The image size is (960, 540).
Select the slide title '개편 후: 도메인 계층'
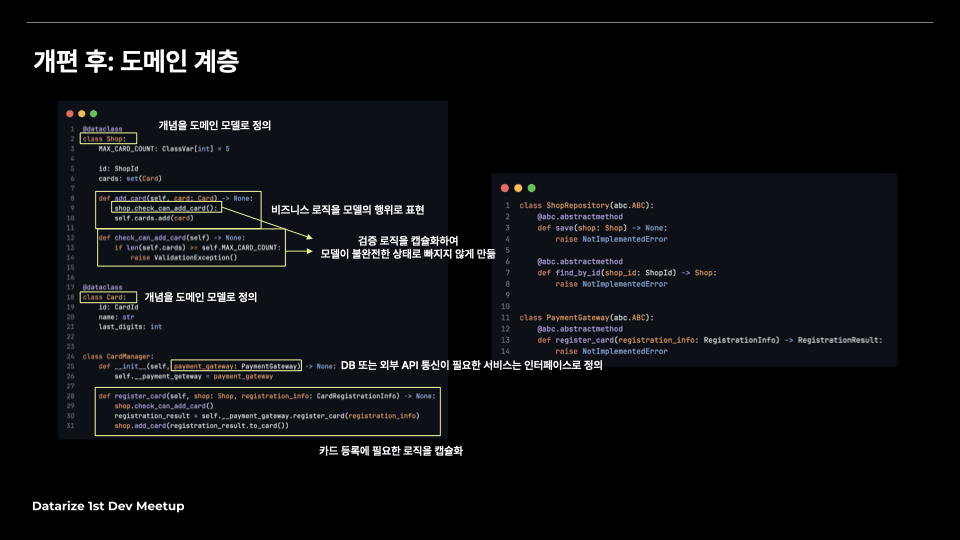point(135,61)
